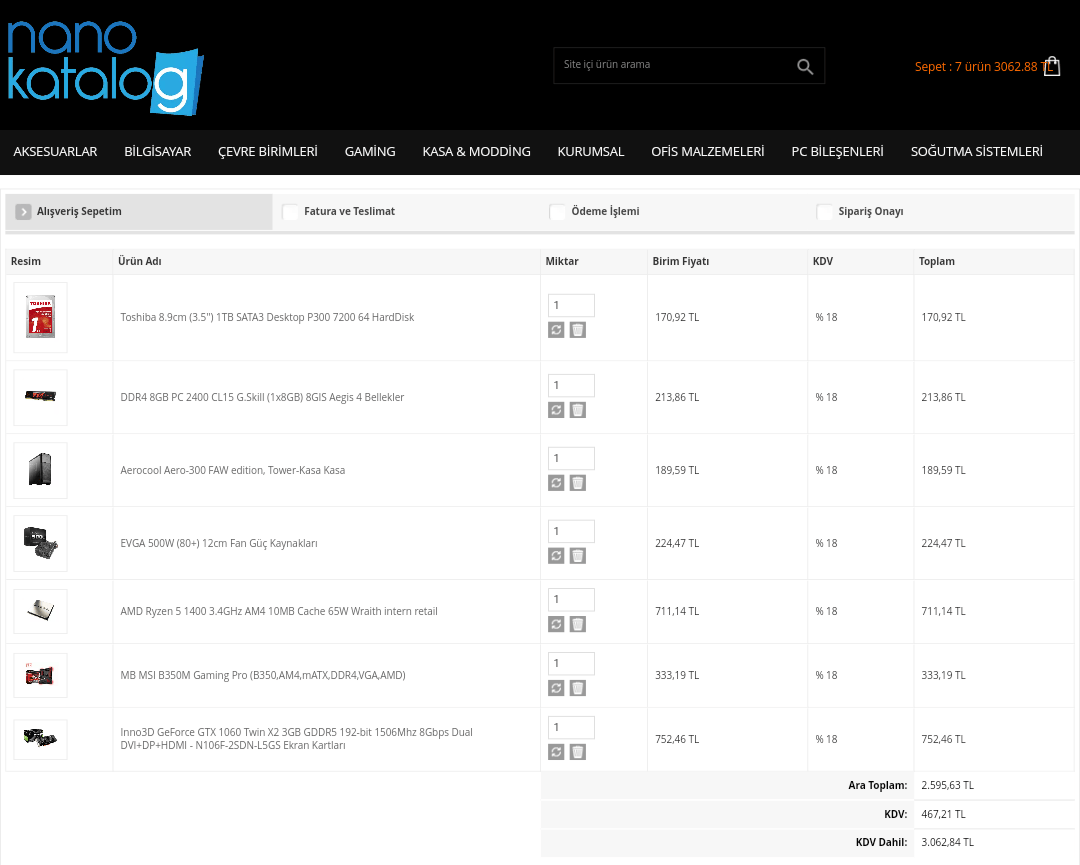
Task: Click quantity field for MSI B350M
Action: tap(571, 663)
